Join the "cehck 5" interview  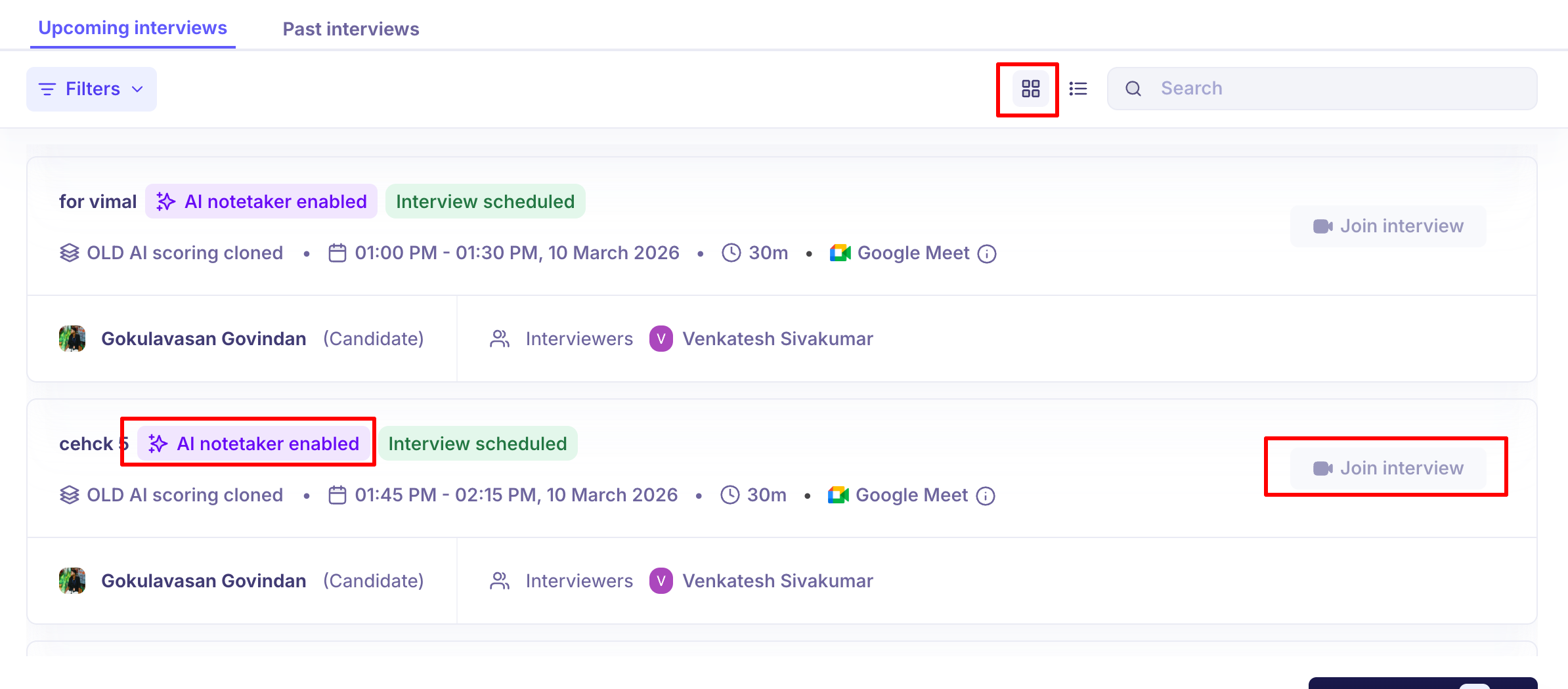pyautogui.click(x=1388, y=469)
